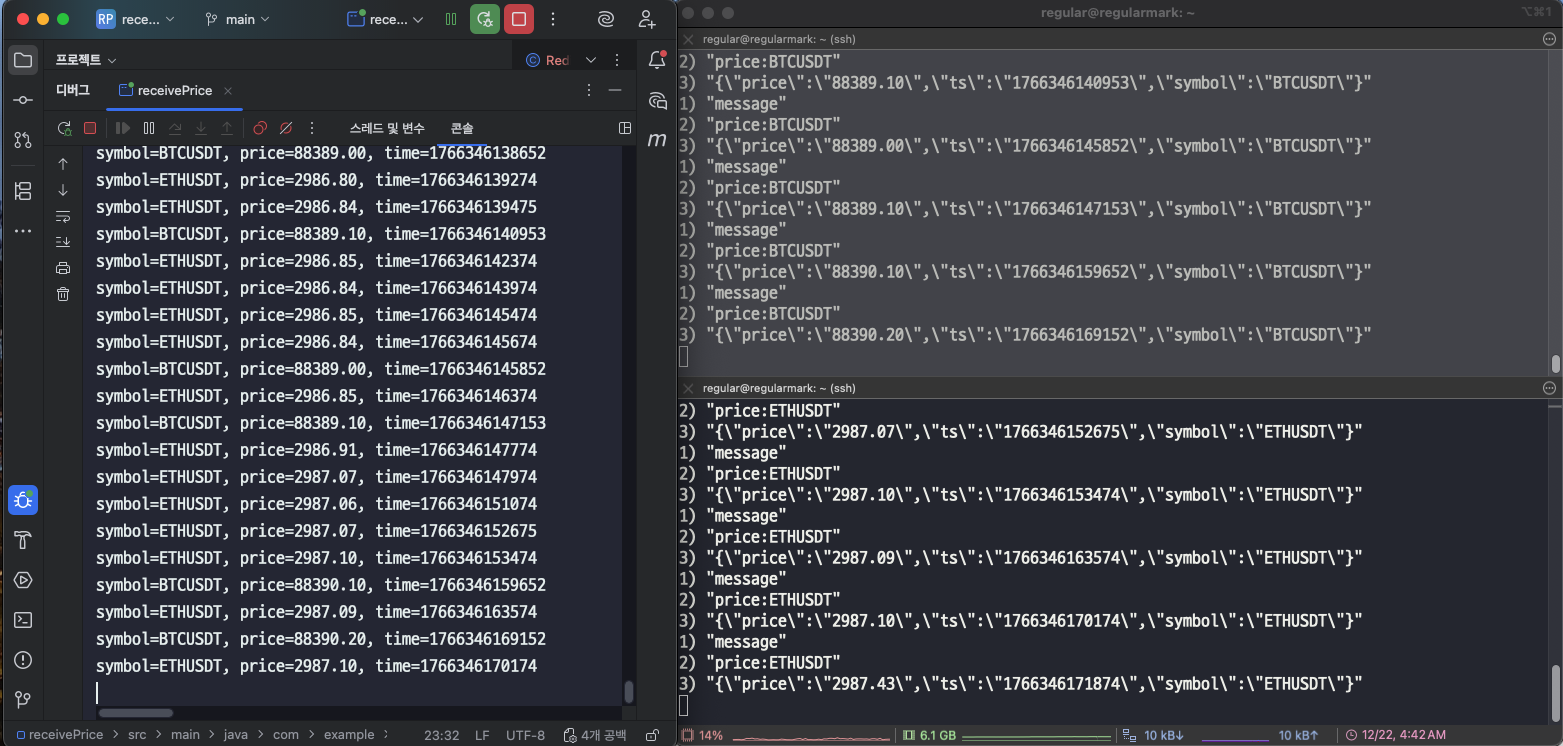Open editor tabs chevron dropdown next to Red
Image resolution: width=1563 pixels, height=746 pixels.
pyautogui.click(x=591, y=60)
